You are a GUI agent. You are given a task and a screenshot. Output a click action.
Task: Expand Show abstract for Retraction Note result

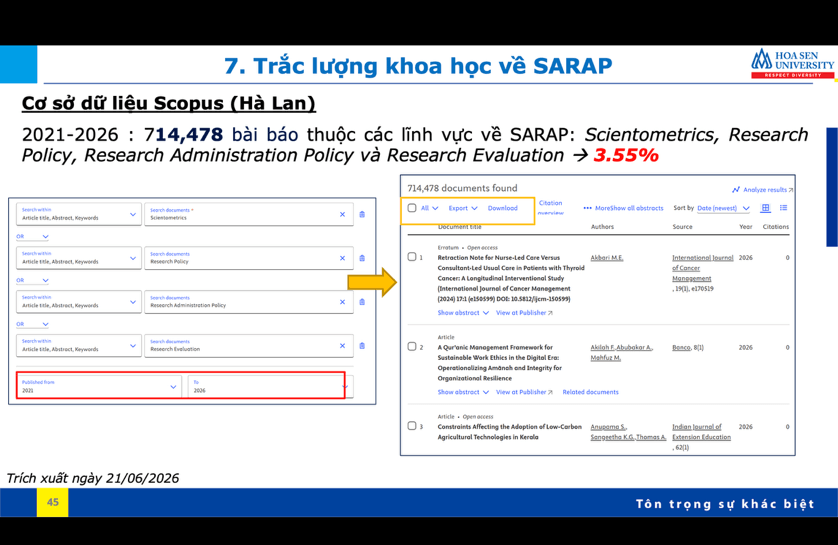[463, 313]
